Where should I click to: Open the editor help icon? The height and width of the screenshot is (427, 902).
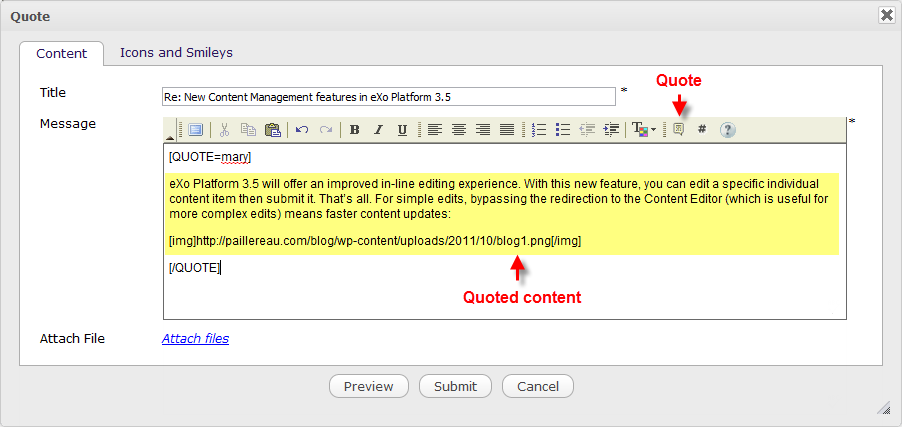pyautogui.click(x=727, y=130)
